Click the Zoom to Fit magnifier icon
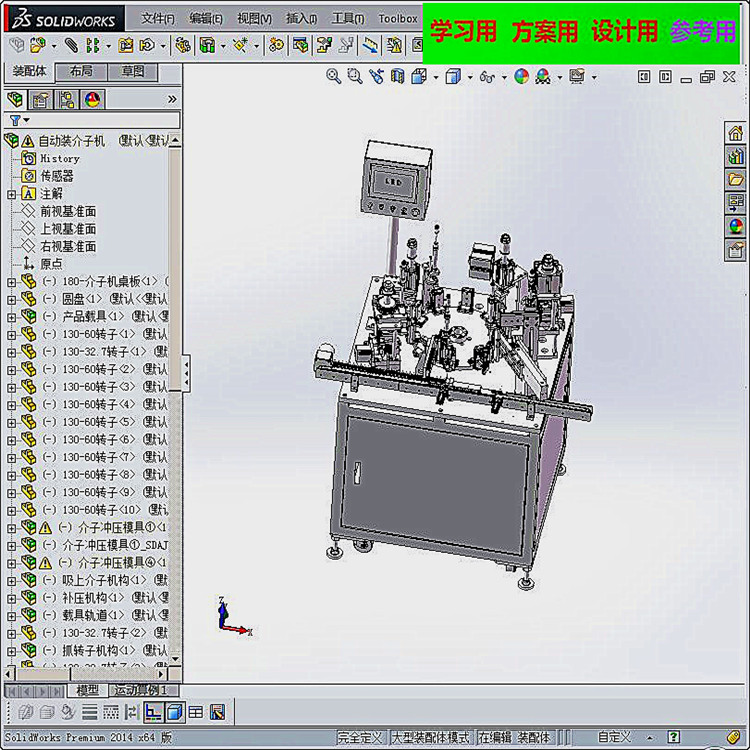Image resolution: width=750 pixels, height=750 pixels. (335, 76)
